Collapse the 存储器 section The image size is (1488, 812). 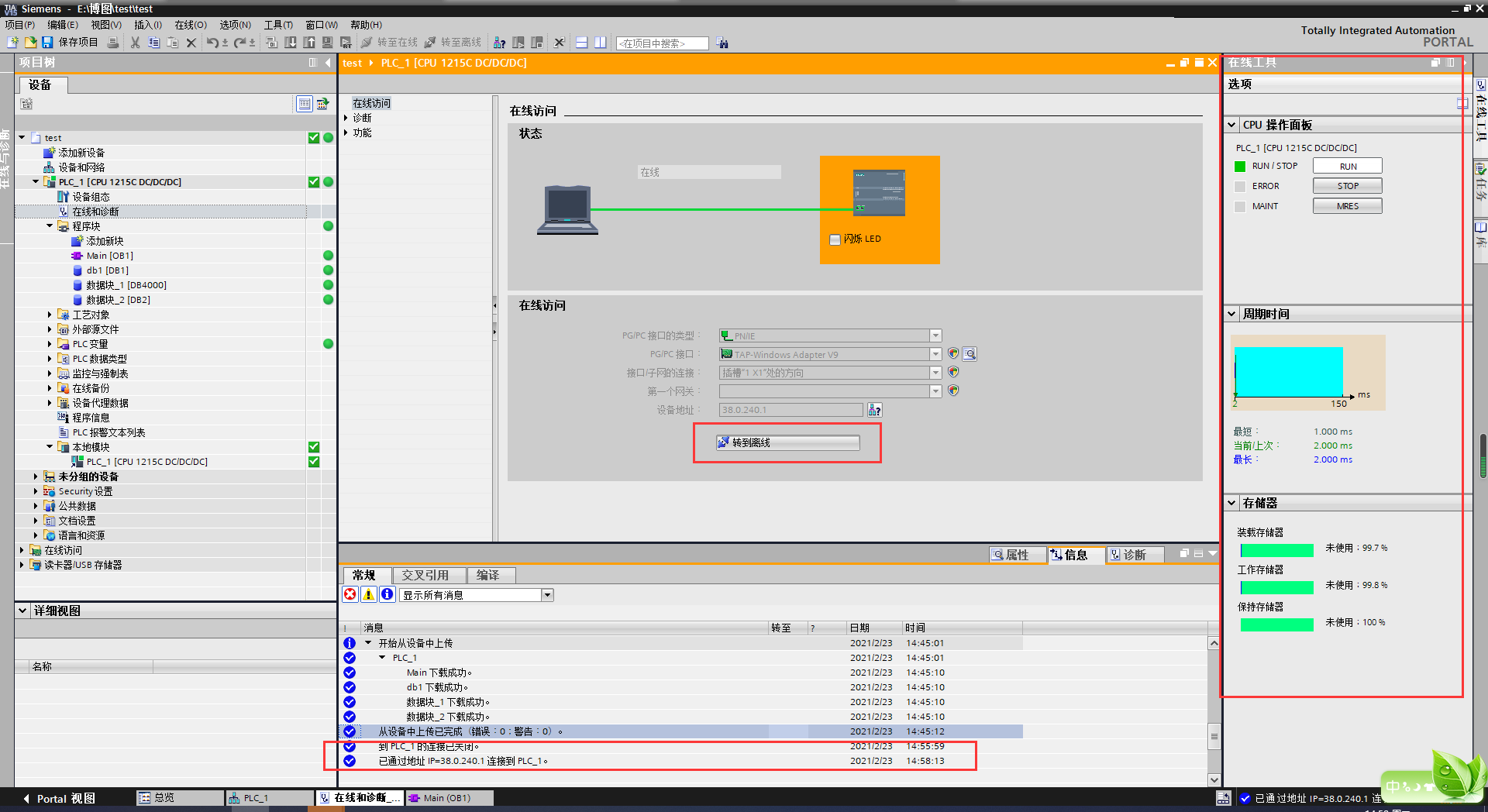tap(1232, 503)
